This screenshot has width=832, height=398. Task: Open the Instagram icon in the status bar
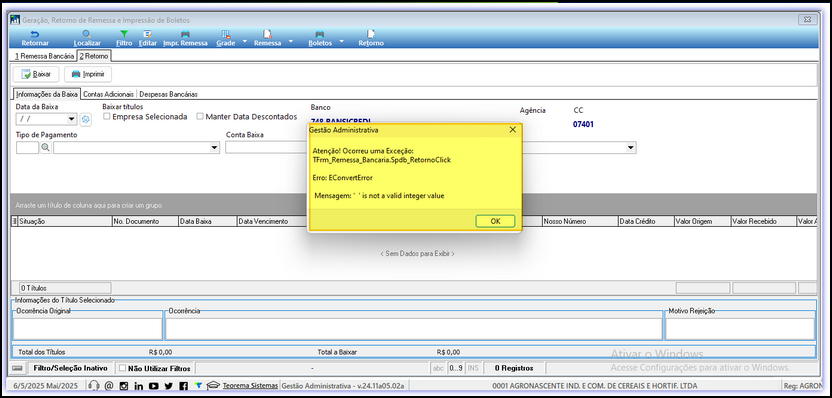(124, 386)
